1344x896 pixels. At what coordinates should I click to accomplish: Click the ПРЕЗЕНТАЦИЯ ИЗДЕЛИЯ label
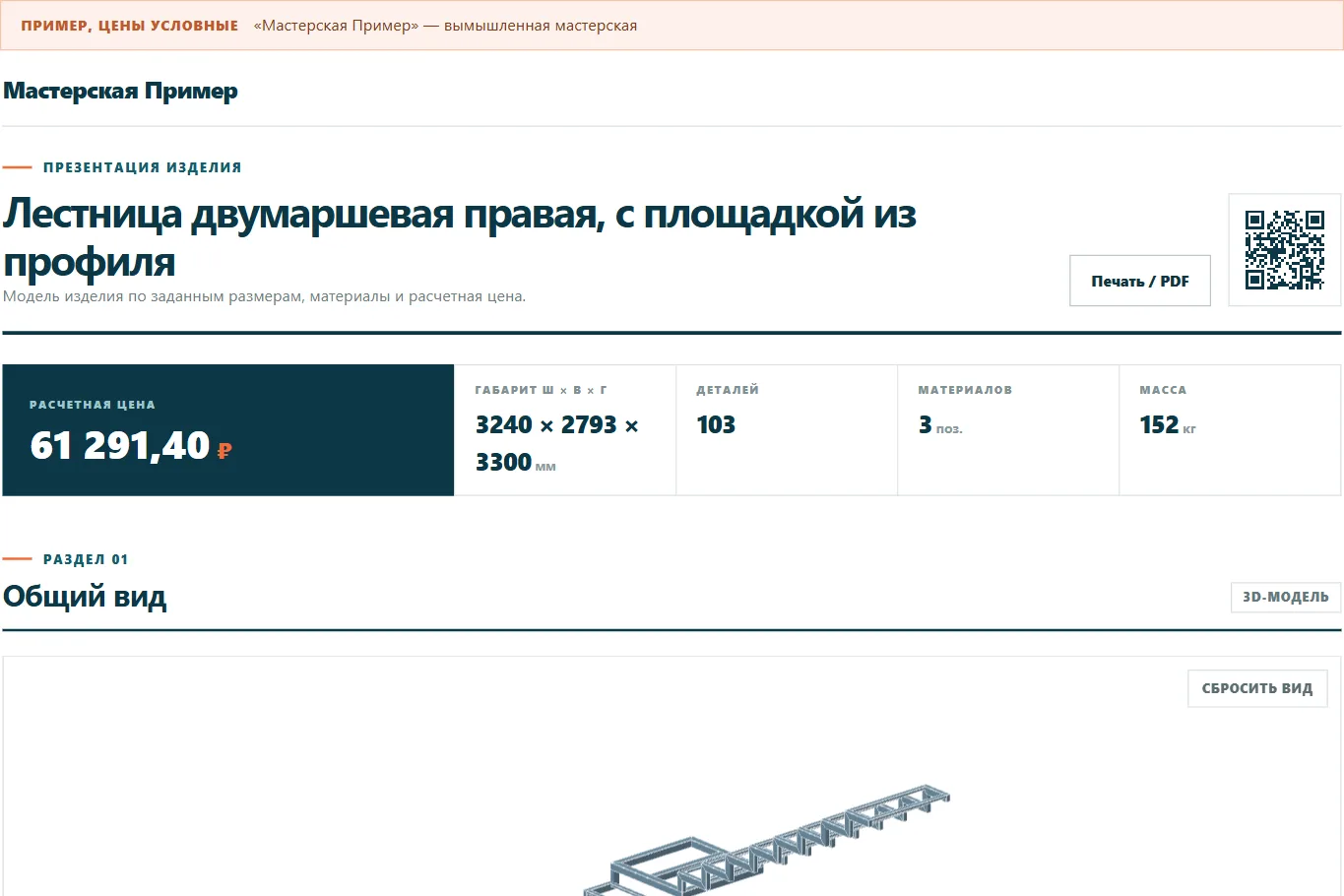tap(143, 167)
